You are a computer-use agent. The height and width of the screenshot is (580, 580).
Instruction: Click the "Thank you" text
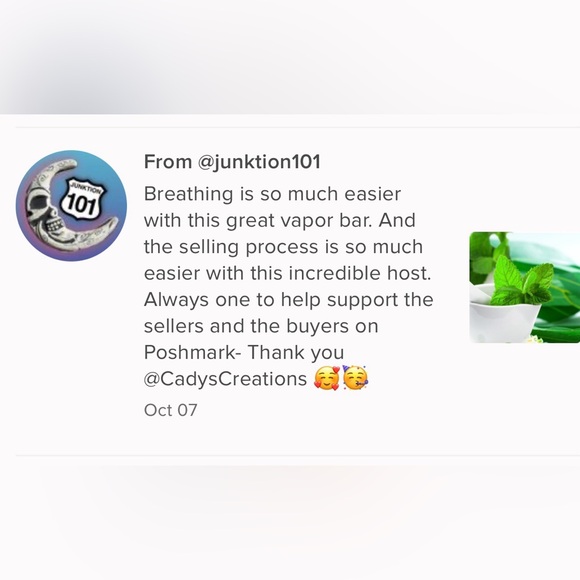296,353
